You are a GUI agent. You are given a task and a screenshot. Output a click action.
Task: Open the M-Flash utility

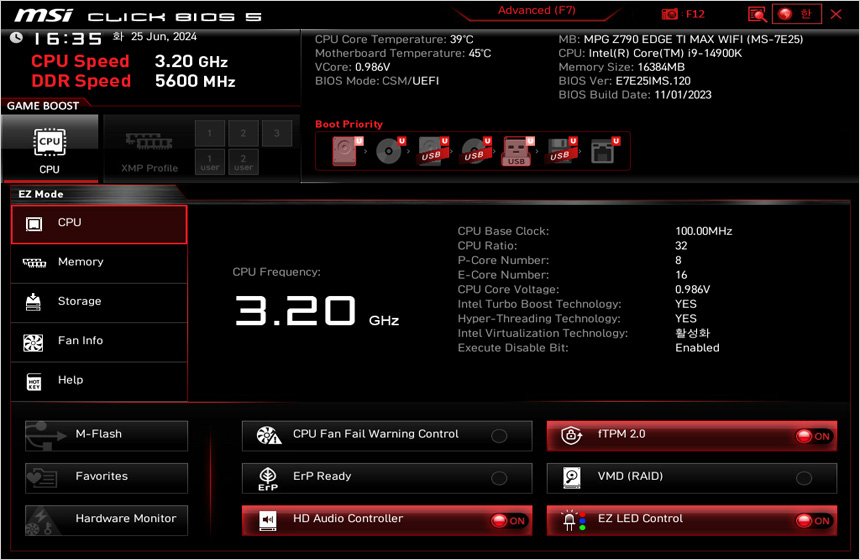coord(106,435)
